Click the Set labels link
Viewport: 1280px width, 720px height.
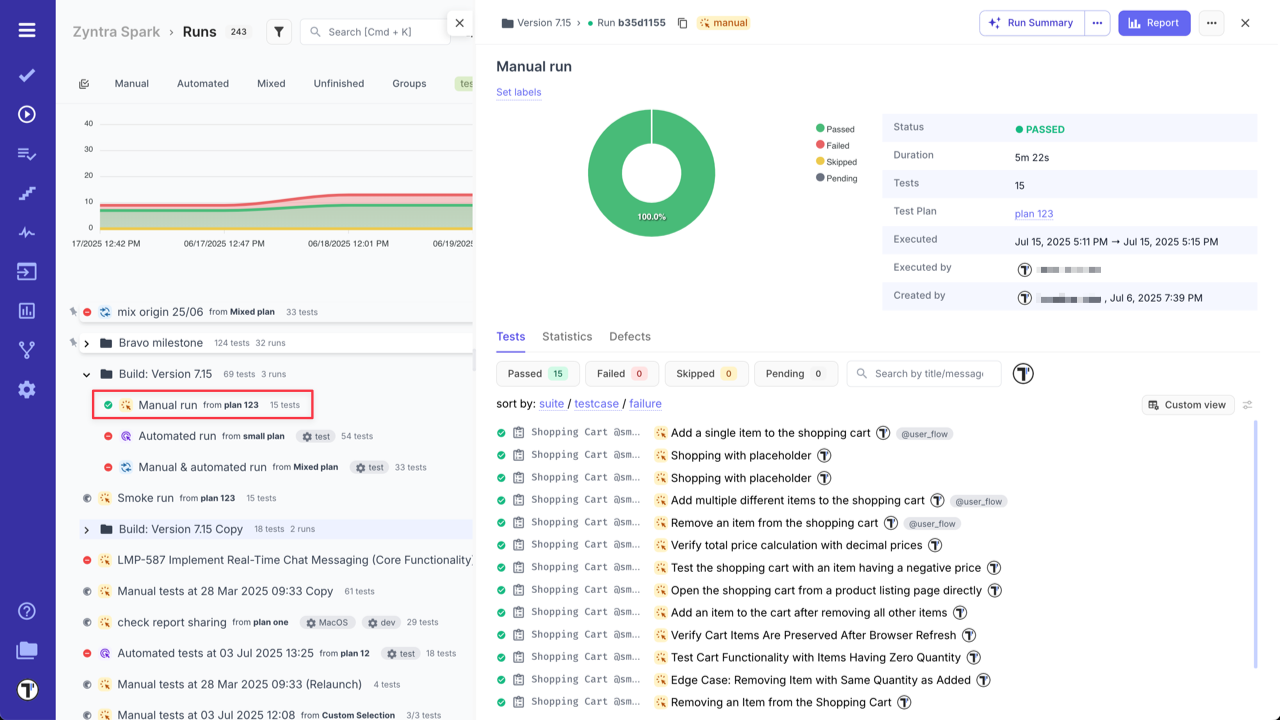[x=518, y=92]
